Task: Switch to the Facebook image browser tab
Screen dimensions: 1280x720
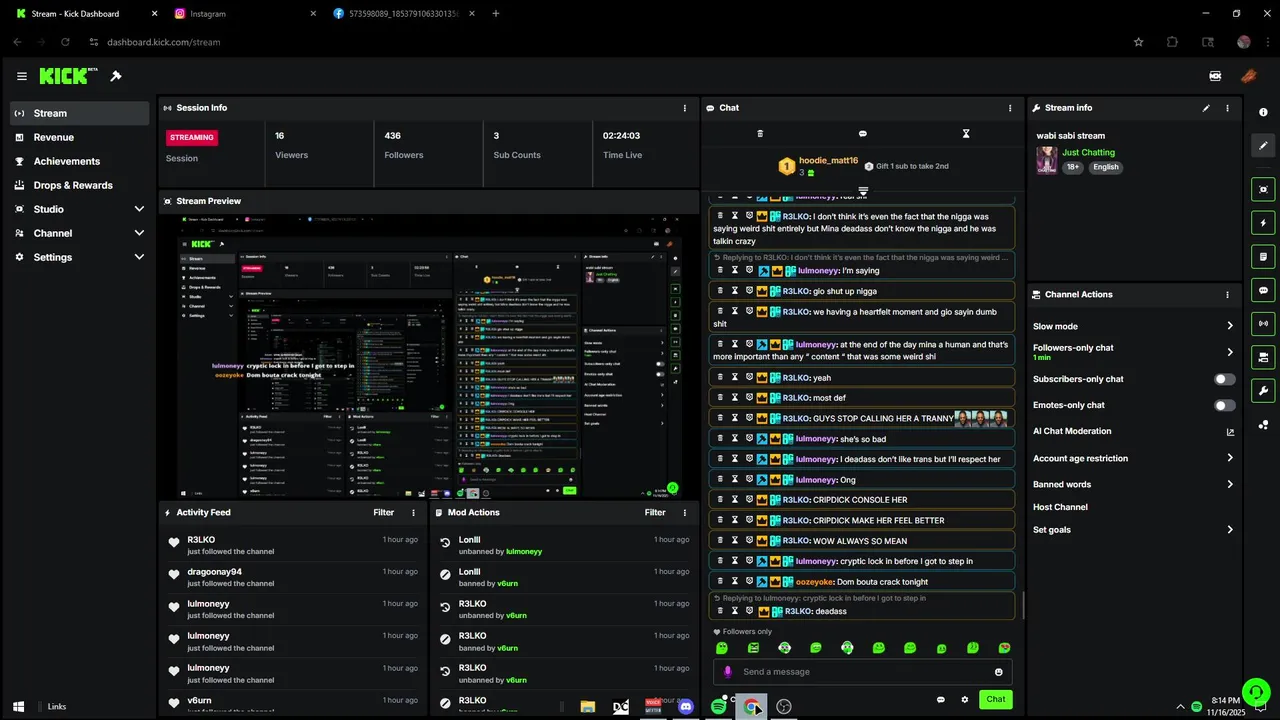Action: coord(403,14)
